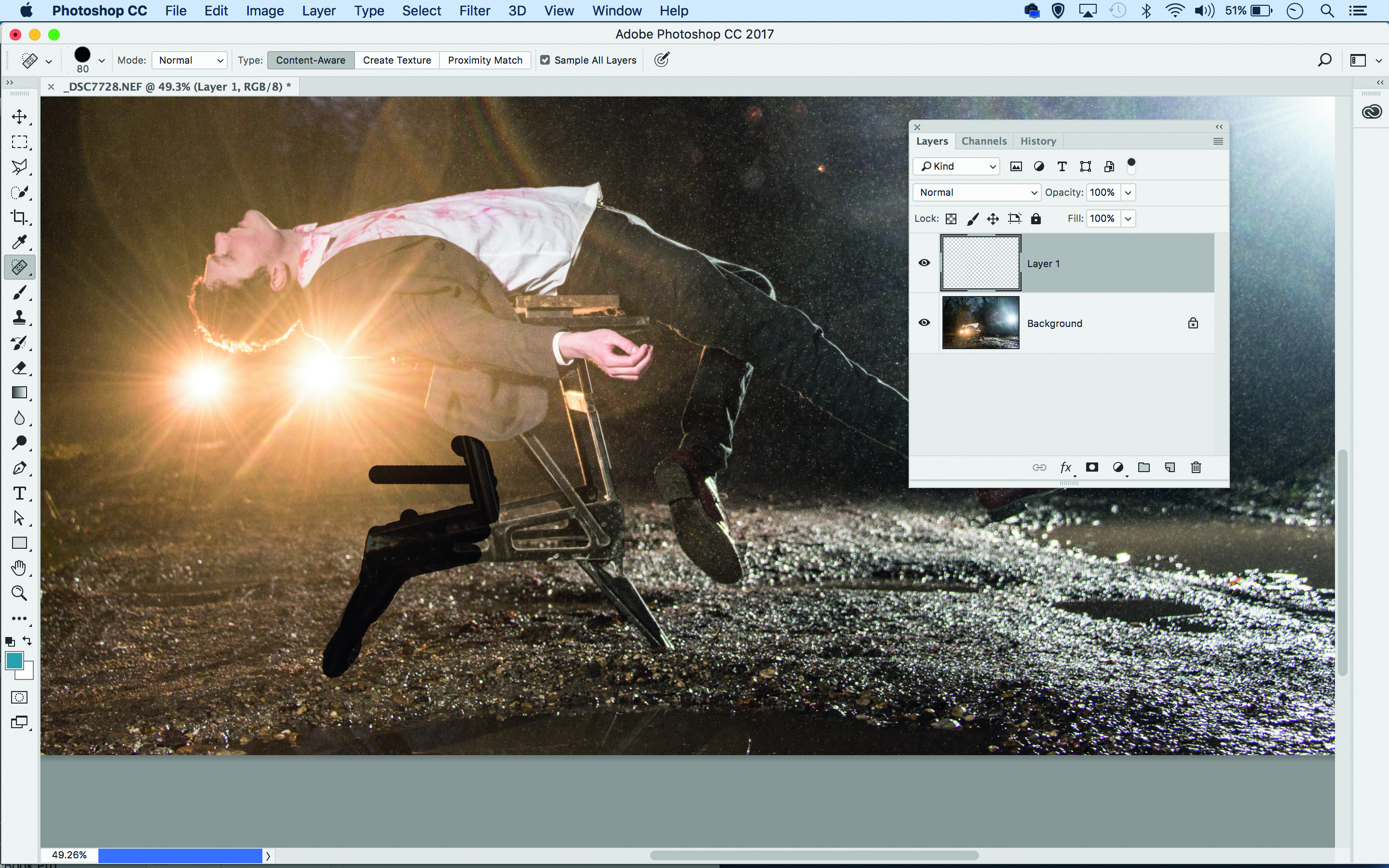Open the Kind filter dropdown
Image resolution: width=1389 pixels, height=868 pixels.
click(x=957, y=166)
